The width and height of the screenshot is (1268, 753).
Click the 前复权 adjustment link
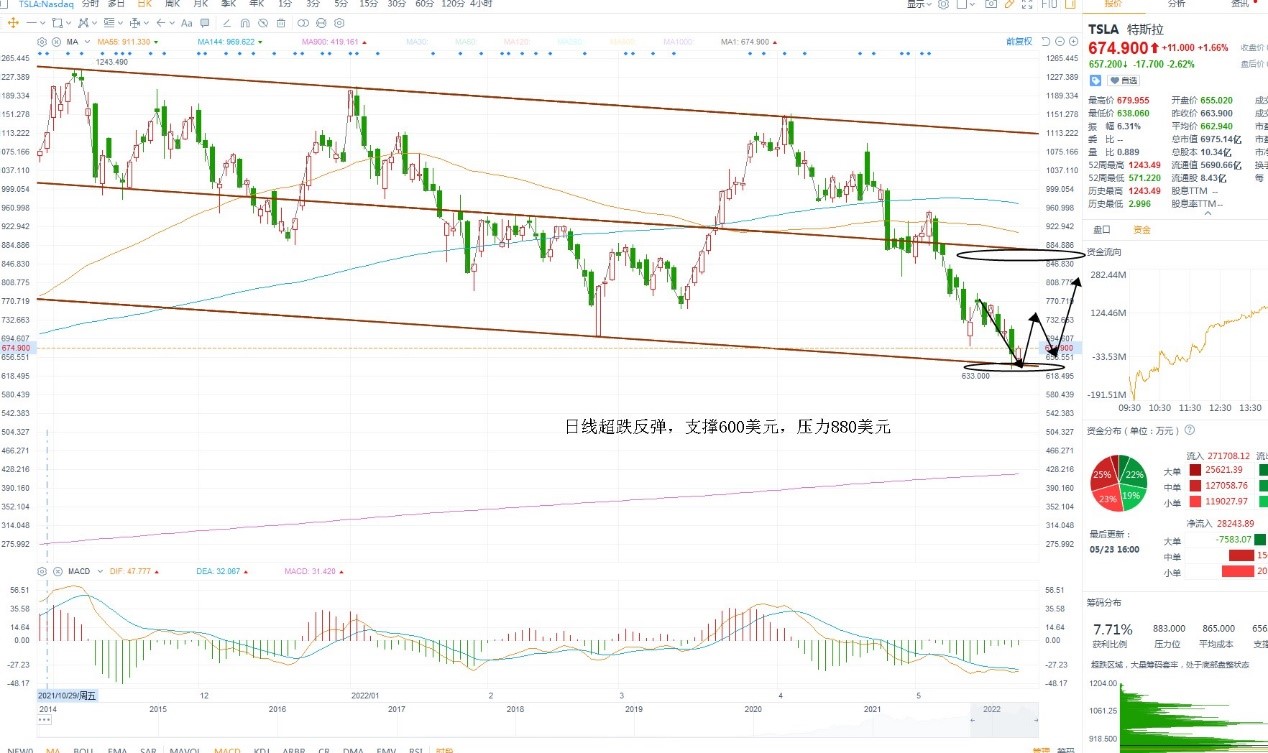[x=1019, y=41]
